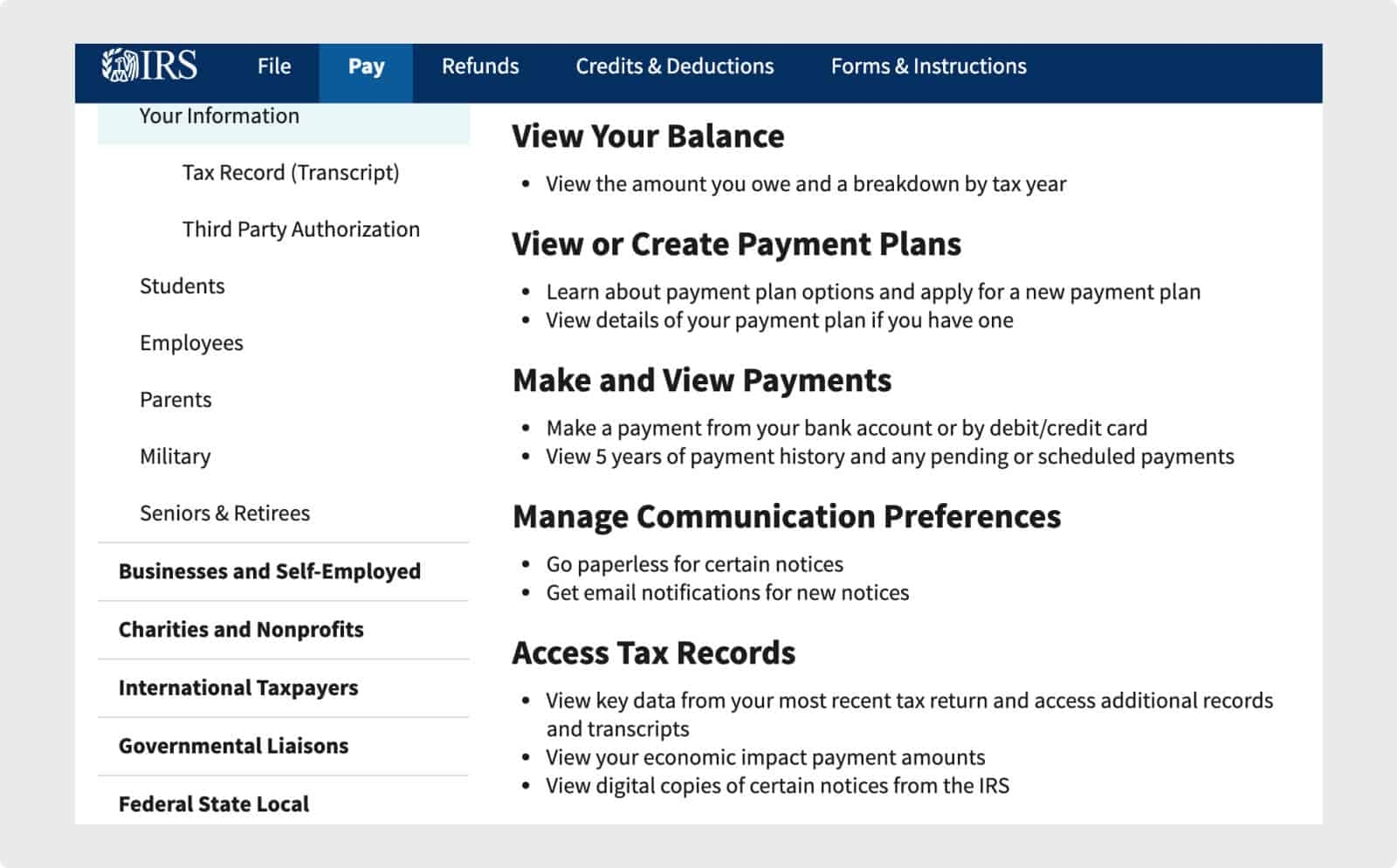This screenshot has width=1397, height=868.
Task: Go to Parents sidebar link
Action: point(175,400)
